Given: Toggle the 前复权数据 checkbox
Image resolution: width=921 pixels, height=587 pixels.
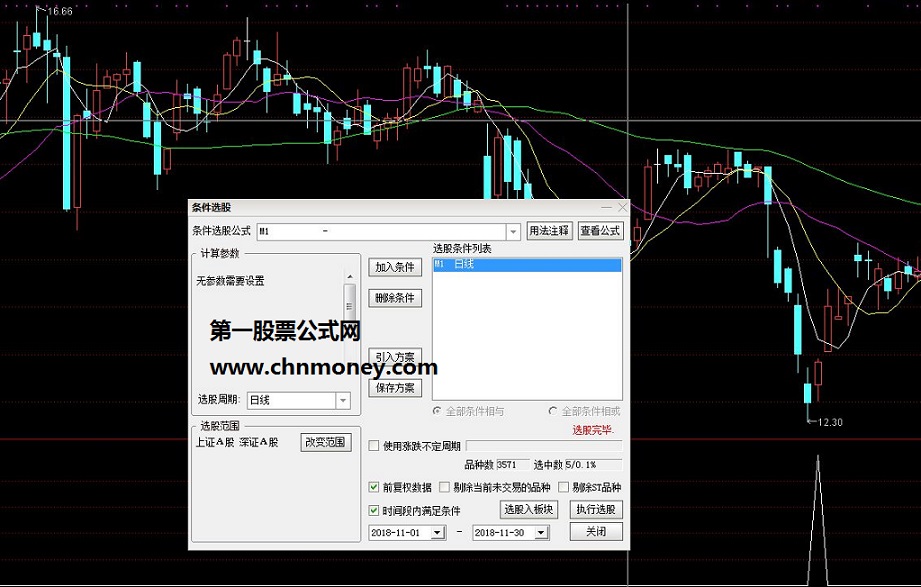Looking at the screenshot, I should [x=374, y=487].
